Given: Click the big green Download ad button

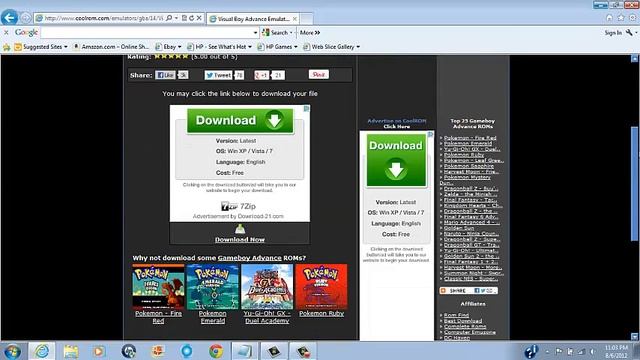Looking at the screenshot, I should (240, 120).
